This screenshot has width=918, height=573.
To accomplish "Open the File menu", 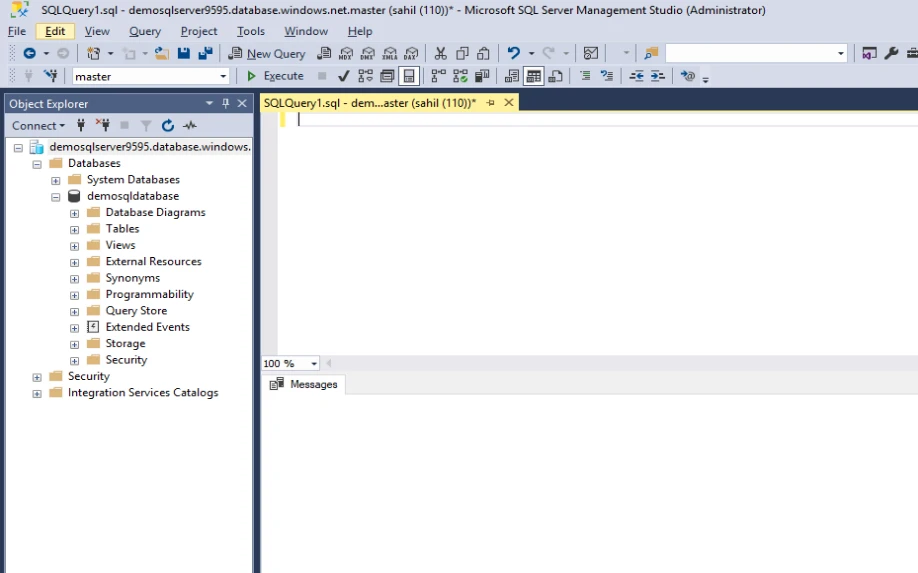I will pos(16,31).
